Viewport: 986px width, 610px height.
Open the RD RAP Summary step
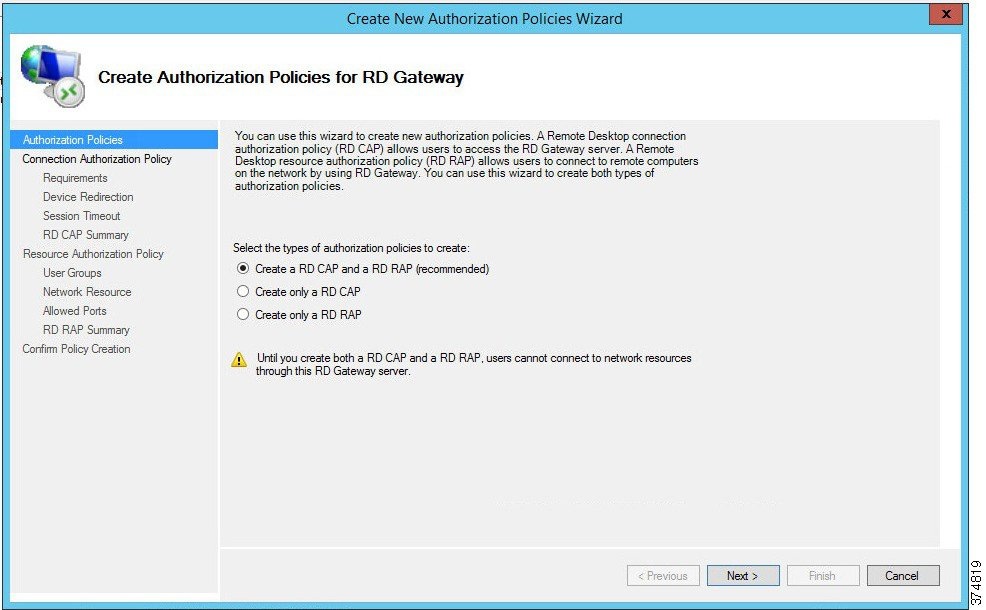click(x=86, y=330)
